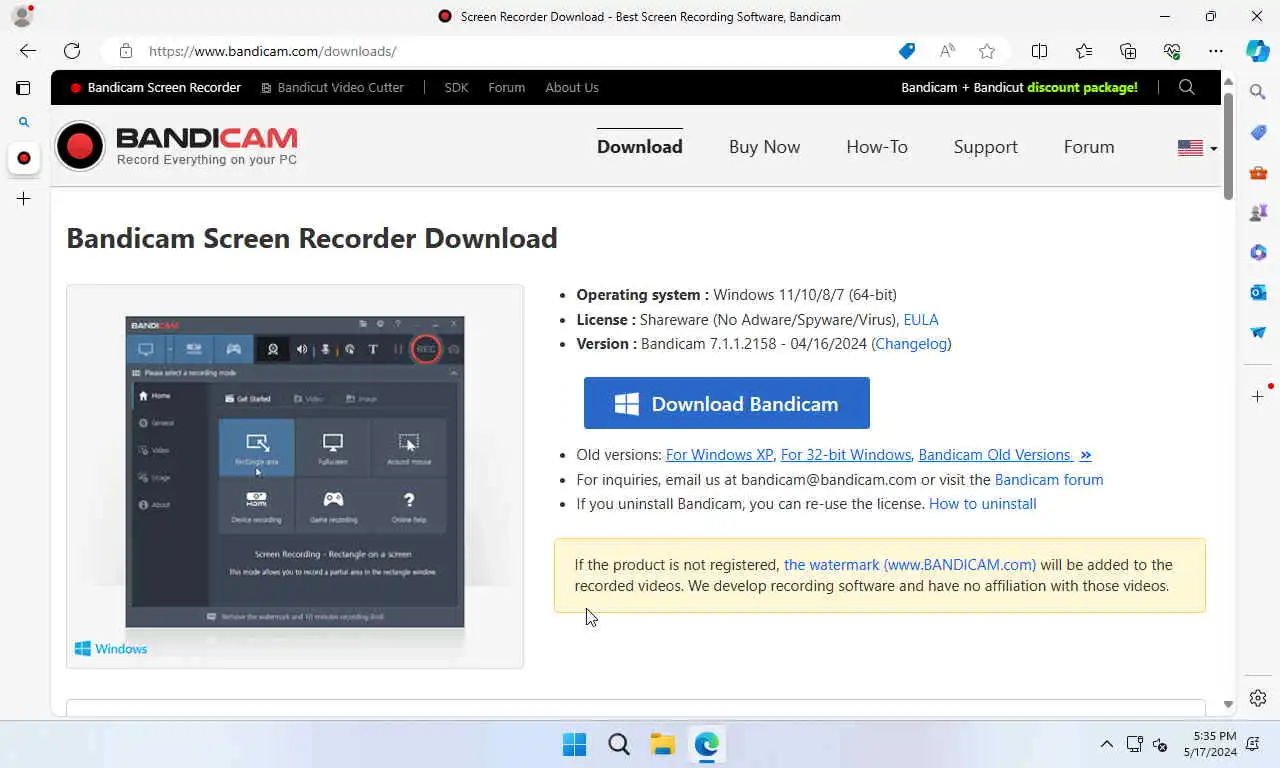
Task: Open the tab actions menu icon
Action: 23,88
